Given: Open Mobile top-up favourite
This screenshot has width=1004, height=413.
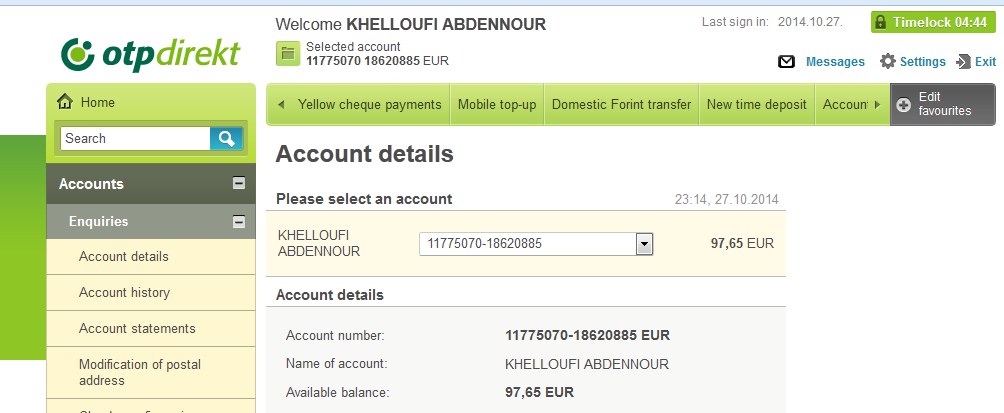Looking at the screenshot, I should [x=497, y=104].
